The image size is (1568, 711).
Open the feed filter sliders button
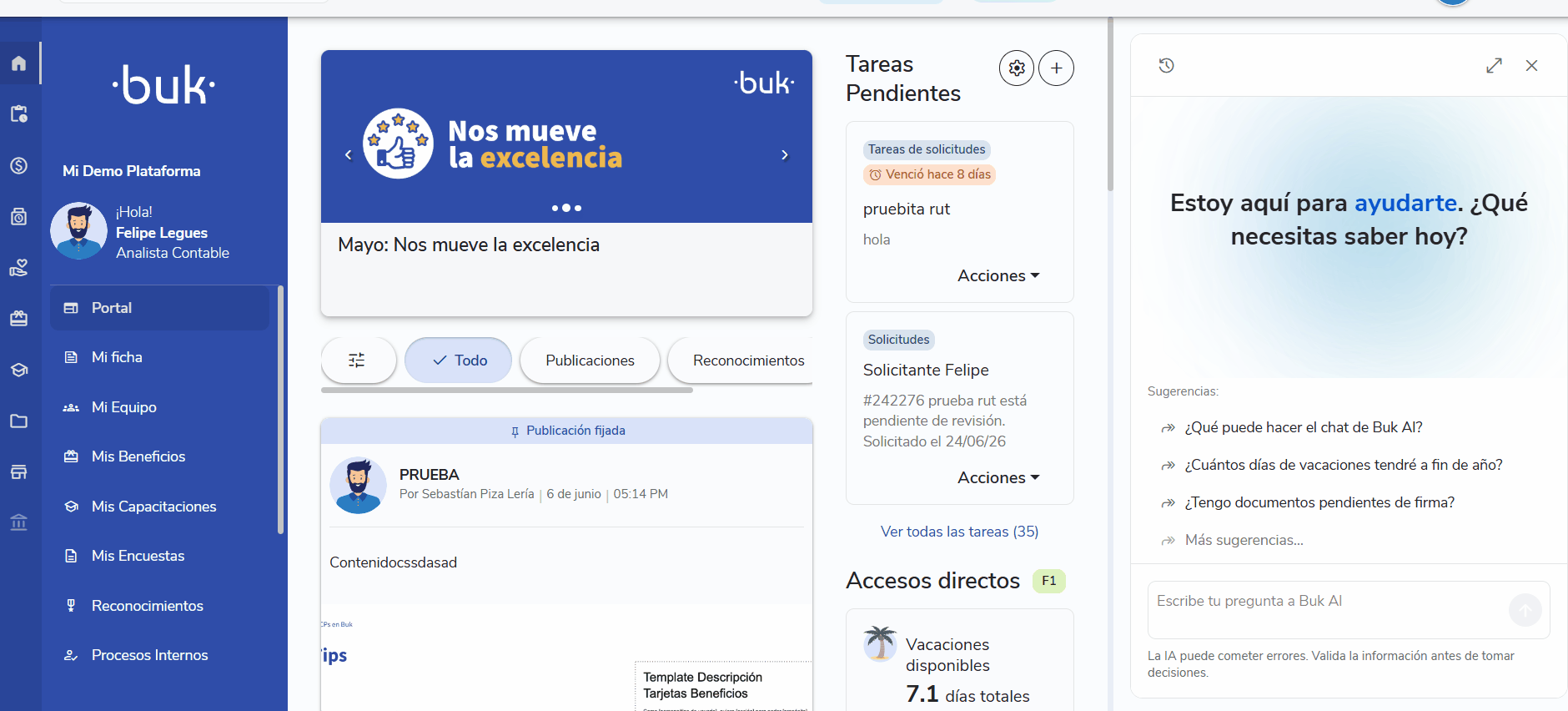(357, 361)
